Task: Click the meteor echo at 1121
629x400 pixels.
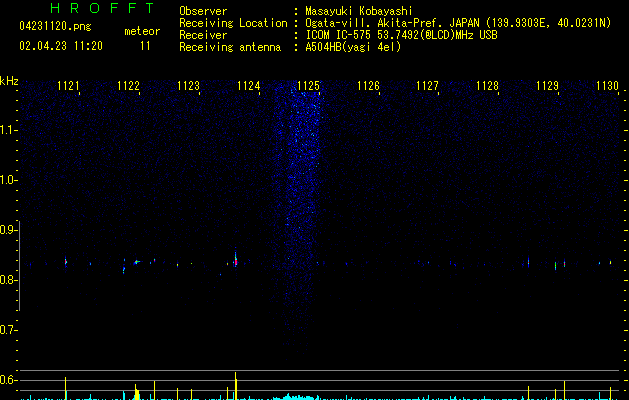Action: [66, 262]
